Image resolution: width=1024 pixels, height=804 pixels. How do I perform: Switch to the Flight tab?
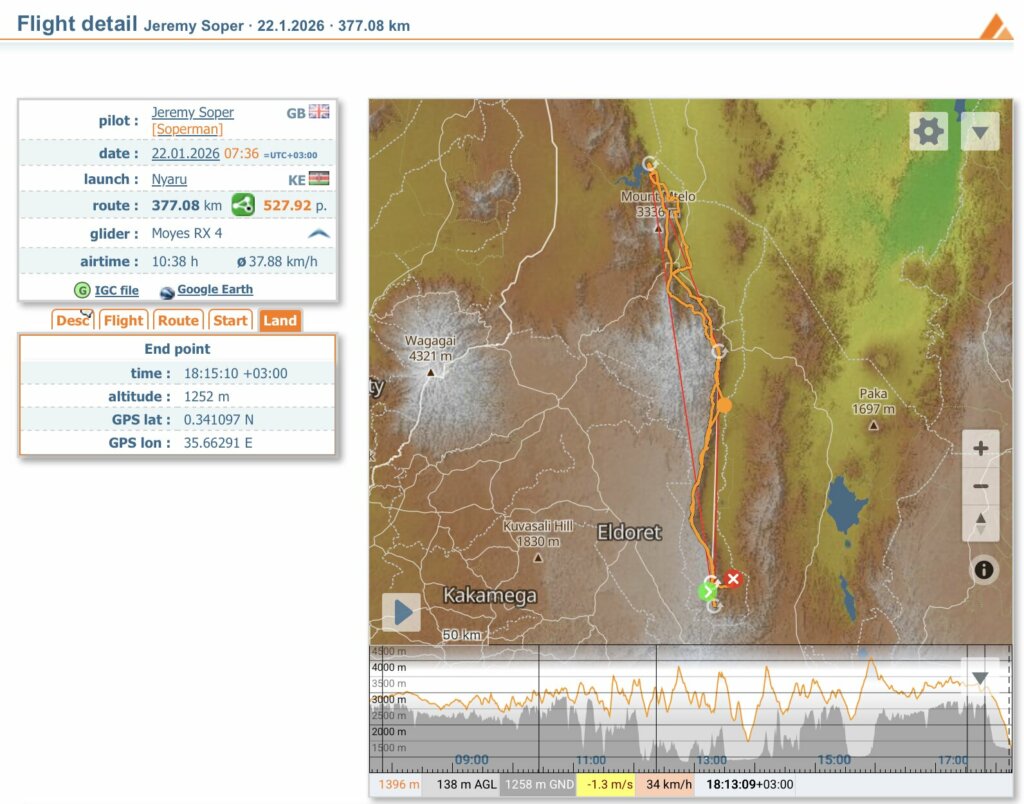(124, 320)
